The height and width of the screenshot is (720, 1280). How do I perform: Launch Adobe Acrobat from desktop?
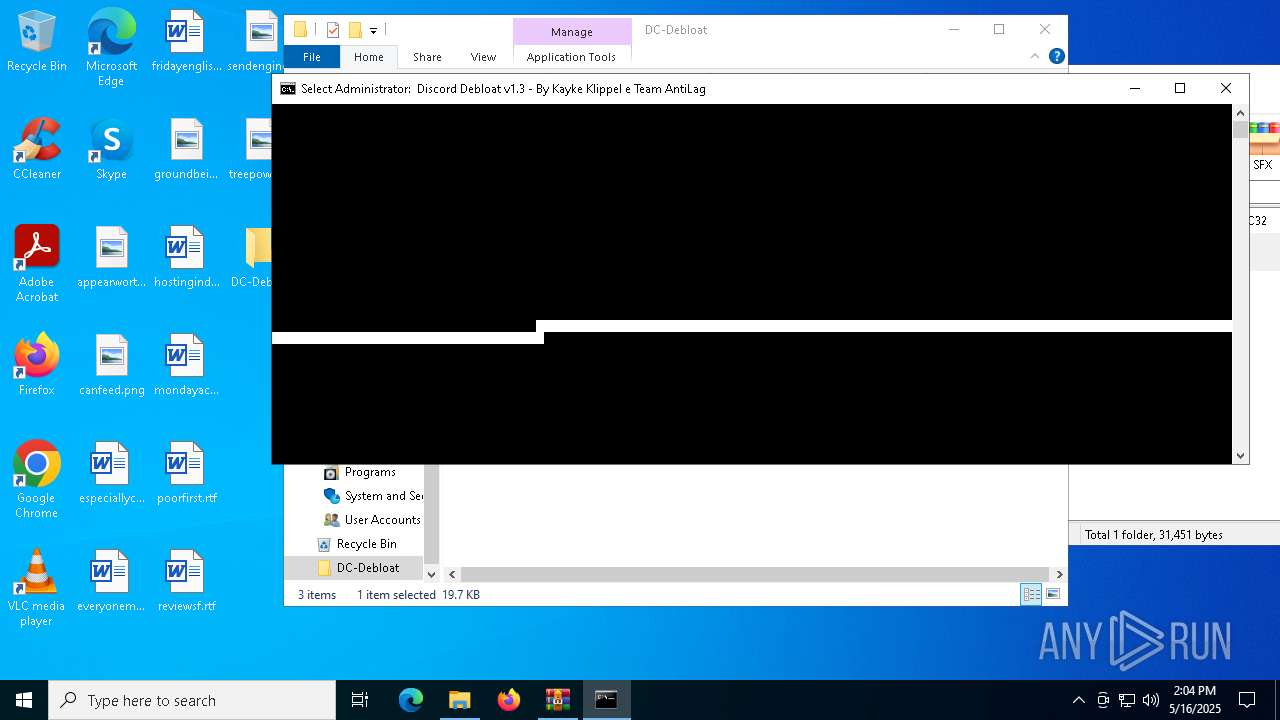click(x=37, y=264)
